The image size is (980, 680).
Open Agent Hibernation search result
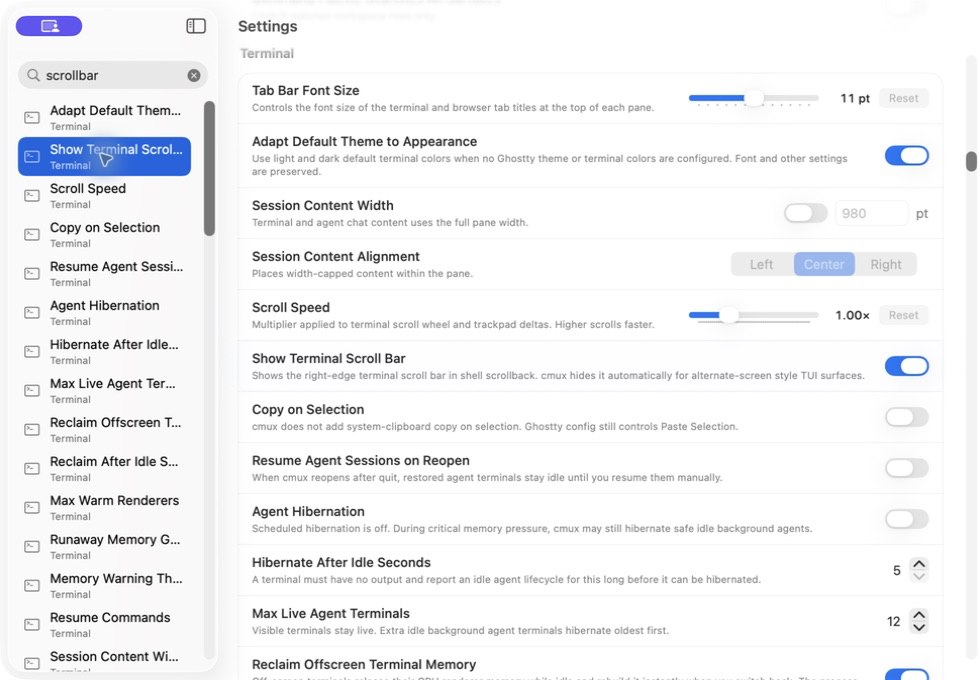pyautogui.click(x=104, y=312)
